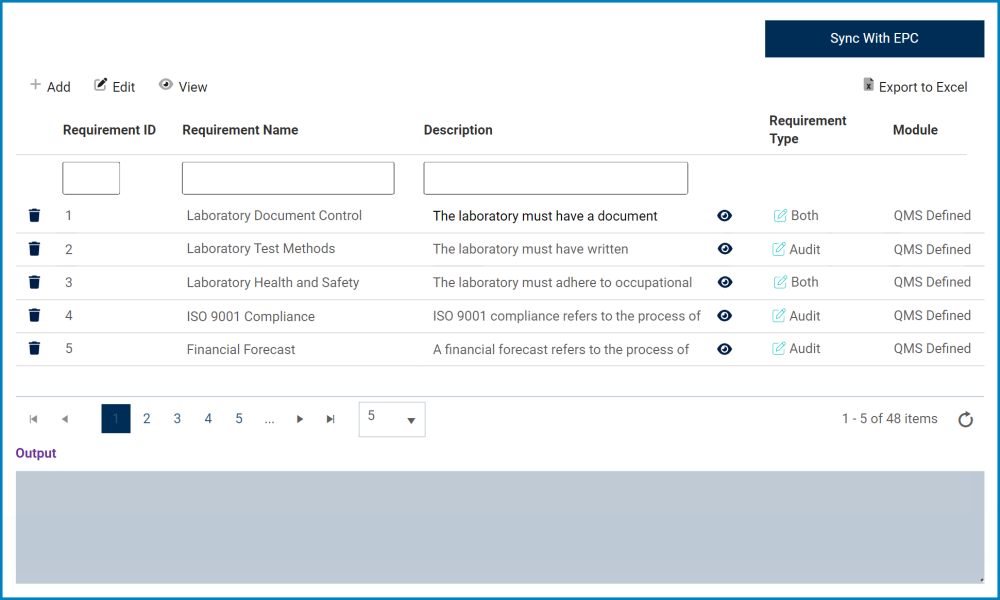Go to next page arrow
Viewport: 1000px width, 600px height.
(300, 419)
